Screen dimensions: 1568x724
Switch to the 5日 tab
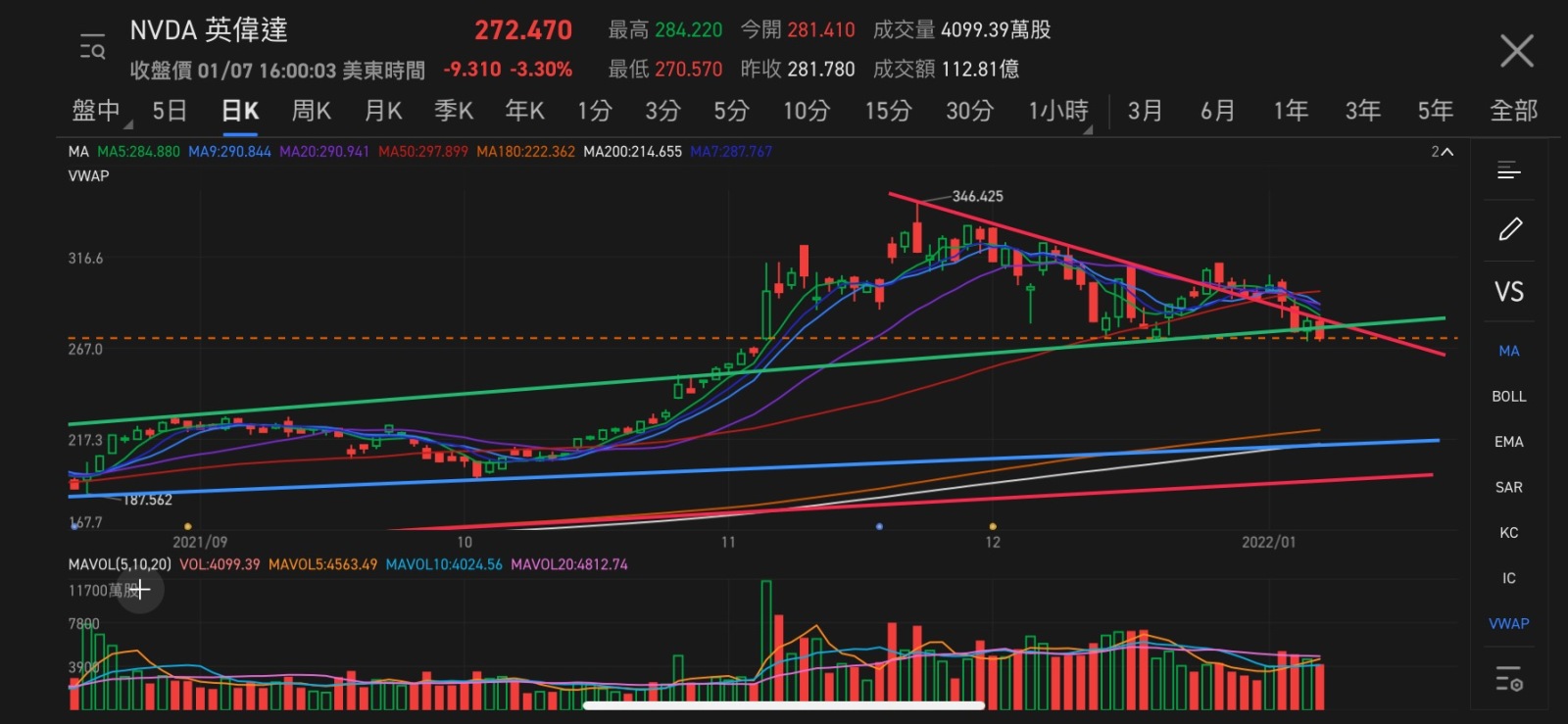(170, 111)
